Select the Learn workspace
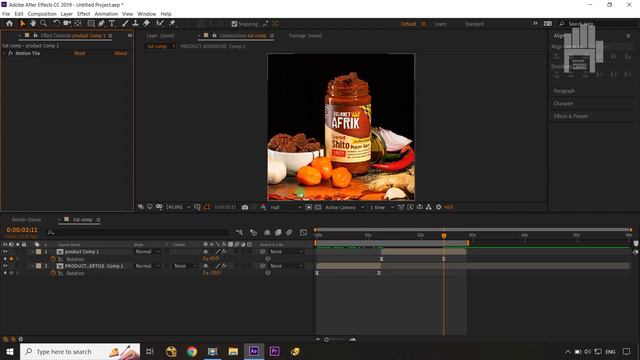 pyautogui.click(x=440, y=24)
